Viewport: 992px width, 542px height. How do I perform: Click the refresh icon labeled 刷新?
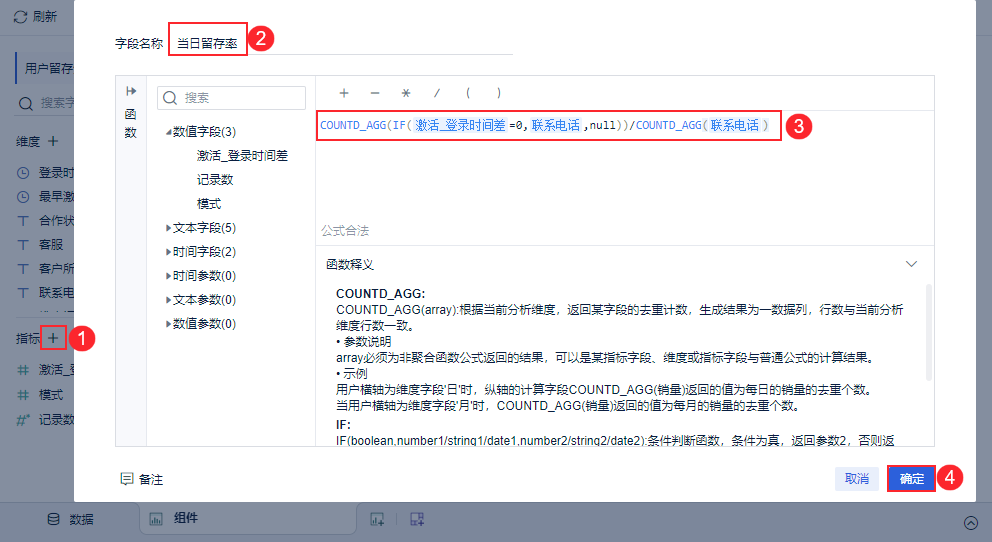coord(20,16)
